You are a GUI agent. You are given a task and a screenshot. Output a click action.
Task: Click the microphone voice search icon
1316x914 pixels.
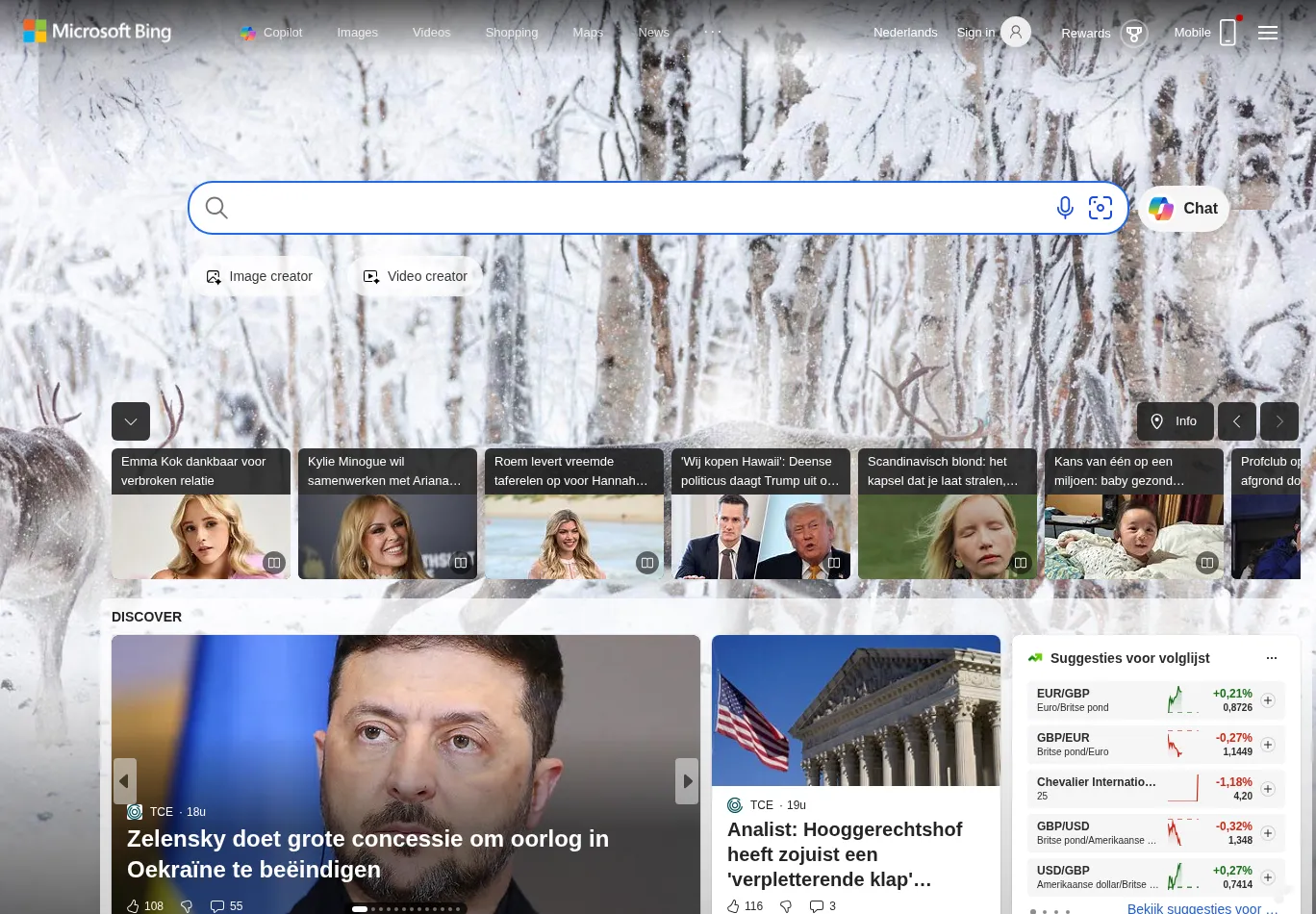pos(1064,208)
